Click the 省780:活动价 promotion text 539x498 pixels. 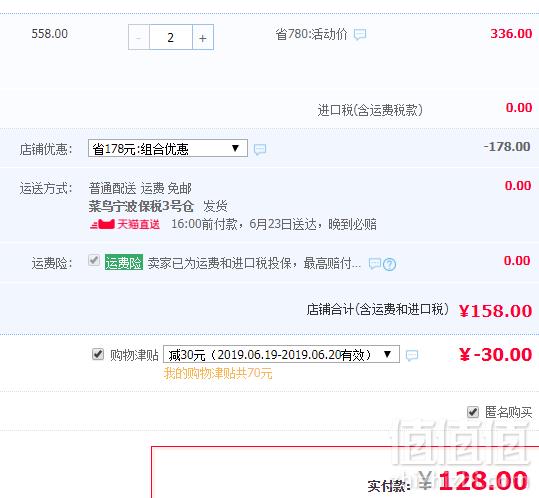click(311, 34)
